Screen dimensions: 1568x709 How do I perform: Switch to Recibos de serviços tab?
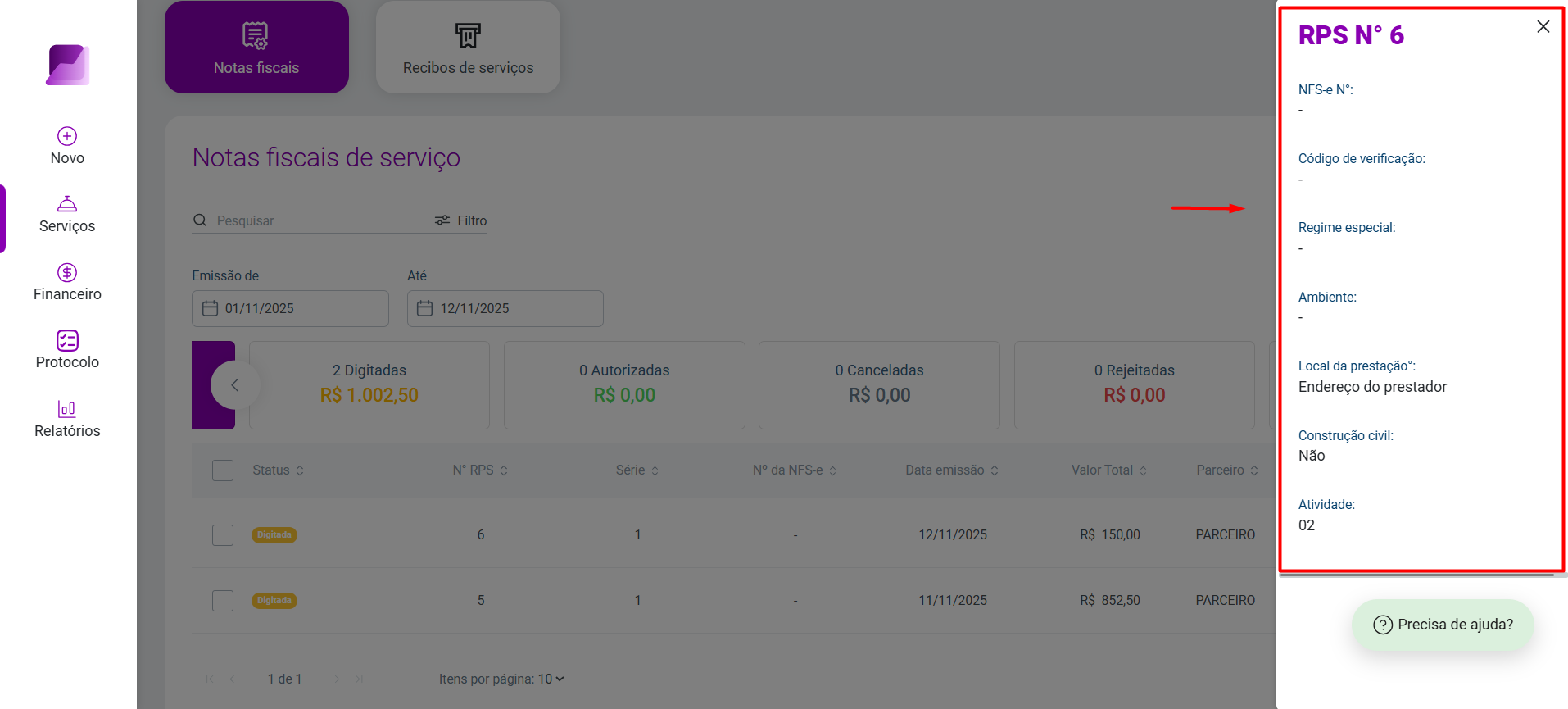tap(468, 48)
